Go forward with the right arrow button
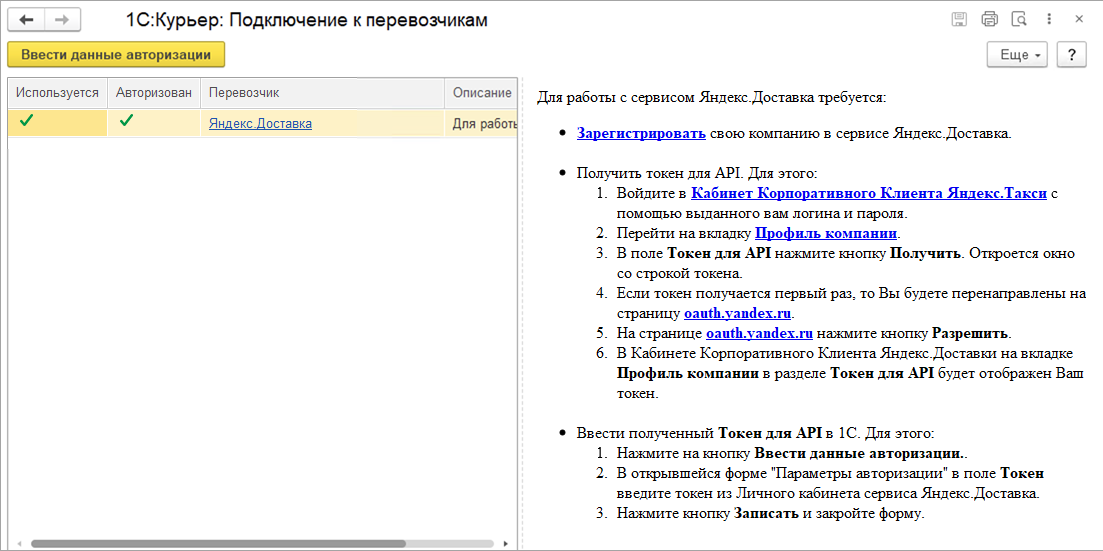Image resolution: width=1103 pixels, height=551 pixels. [x=63, y=20]
